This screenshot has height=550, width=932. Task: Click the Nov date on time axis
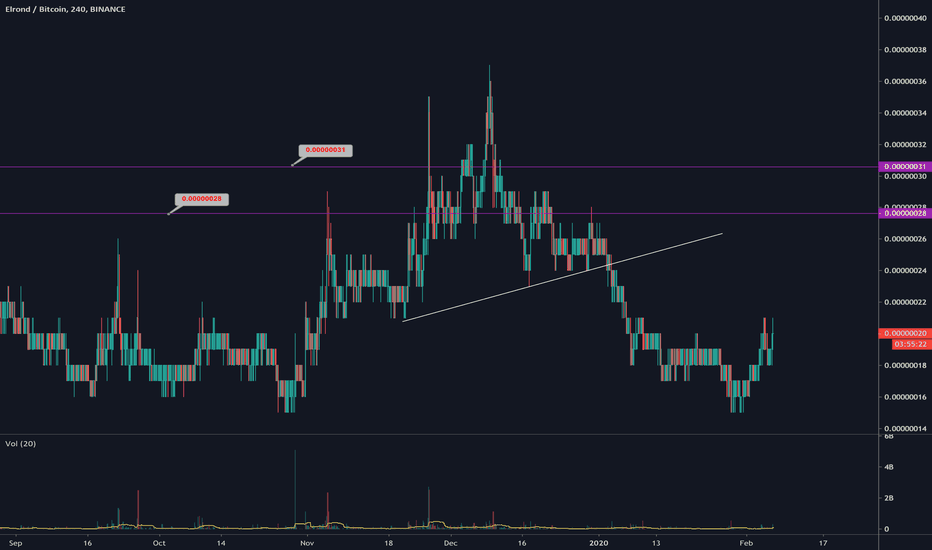coord(307,543)
